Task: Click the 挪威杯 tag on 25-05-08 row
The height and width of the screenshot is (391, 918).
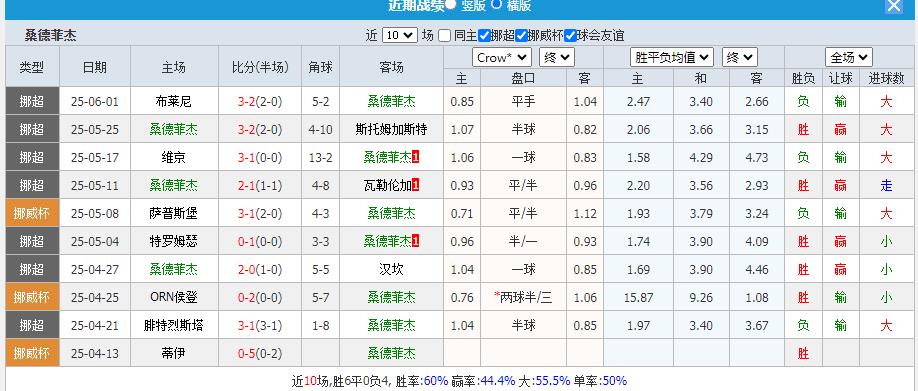Action: pos(32,213)
